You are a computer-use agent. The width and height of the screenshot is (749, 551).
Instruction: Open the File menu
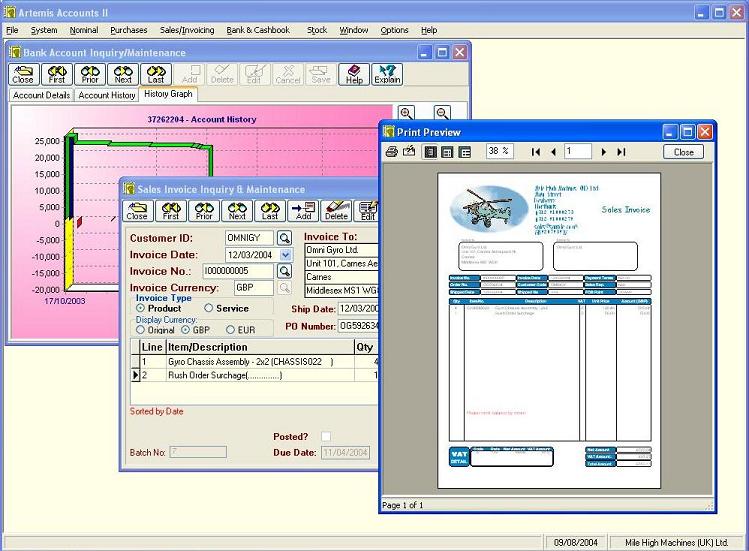[12, 30]
